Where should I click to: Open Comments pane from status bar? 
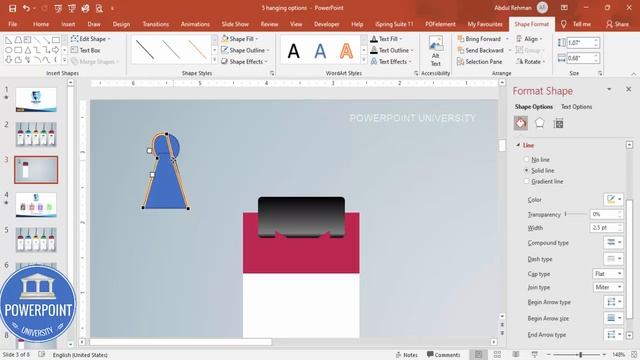click(x=443, y=355)
